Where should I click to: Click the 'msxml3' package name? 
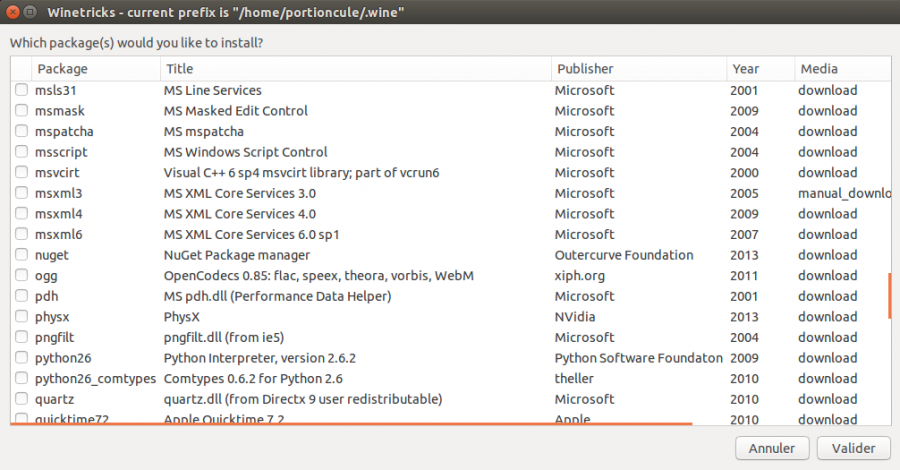(59, 193)
